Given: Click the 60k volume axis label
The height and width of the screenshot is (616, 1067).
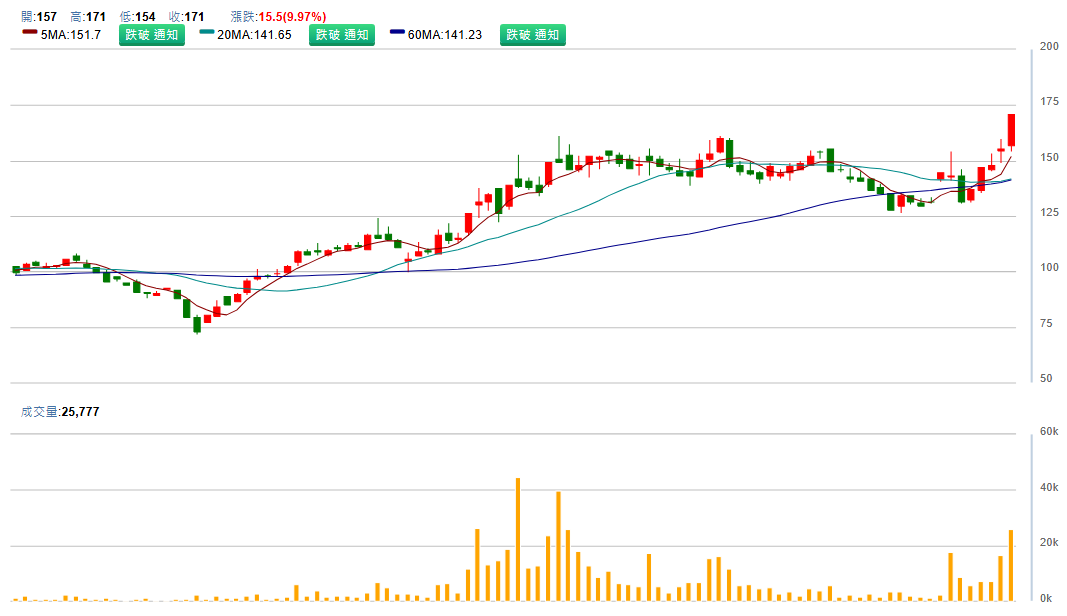Looking at the screenshot, I should [1049, 432].
